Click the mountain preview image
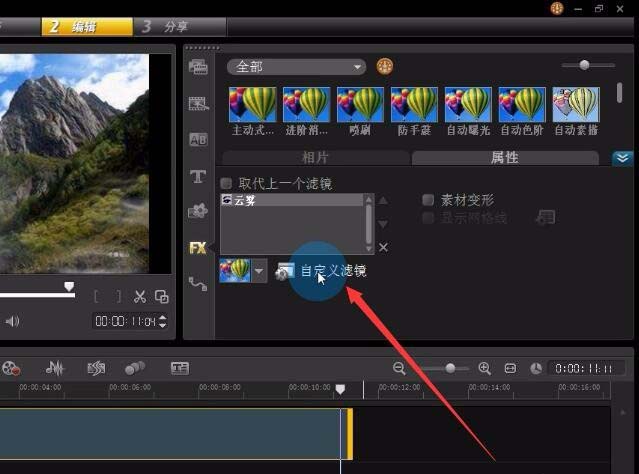This screenshot has height=474, width=639. click(x=74, y=163)
